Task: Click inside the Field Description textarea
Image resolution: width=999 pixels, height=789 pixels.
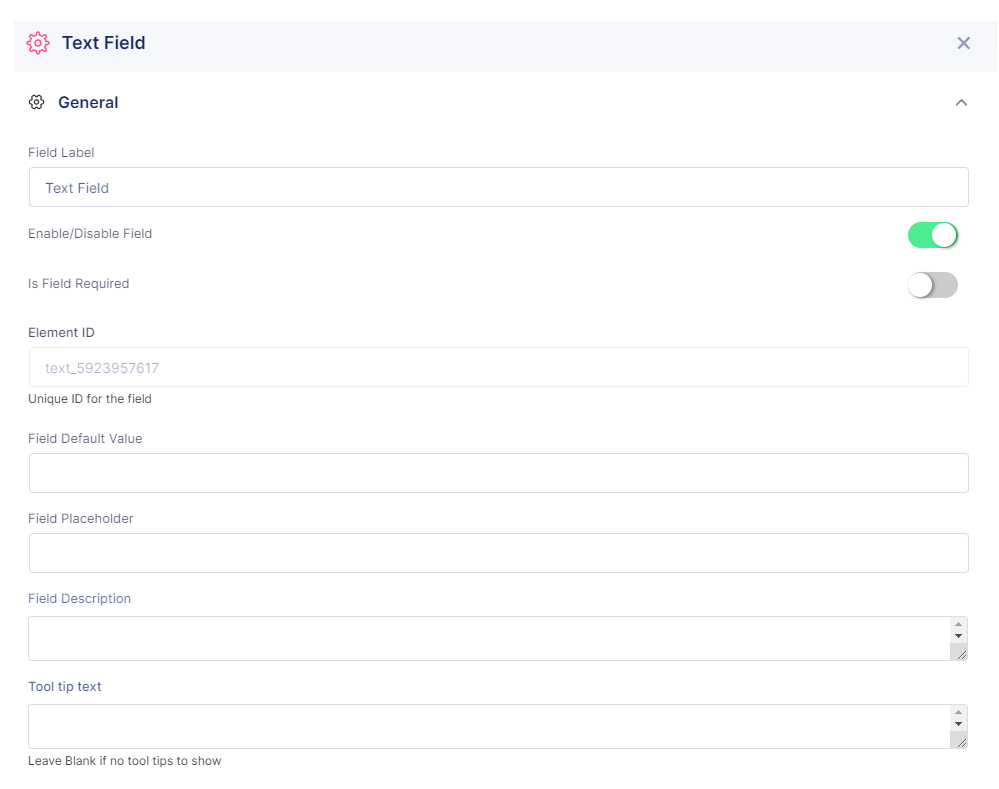Action: (x=489, y=638)
